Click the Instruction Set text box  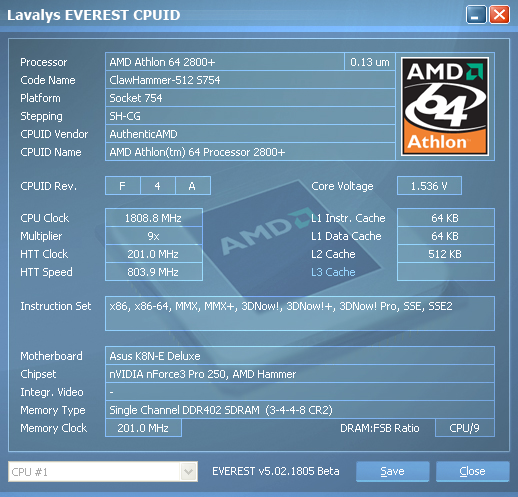coord(300,313)
